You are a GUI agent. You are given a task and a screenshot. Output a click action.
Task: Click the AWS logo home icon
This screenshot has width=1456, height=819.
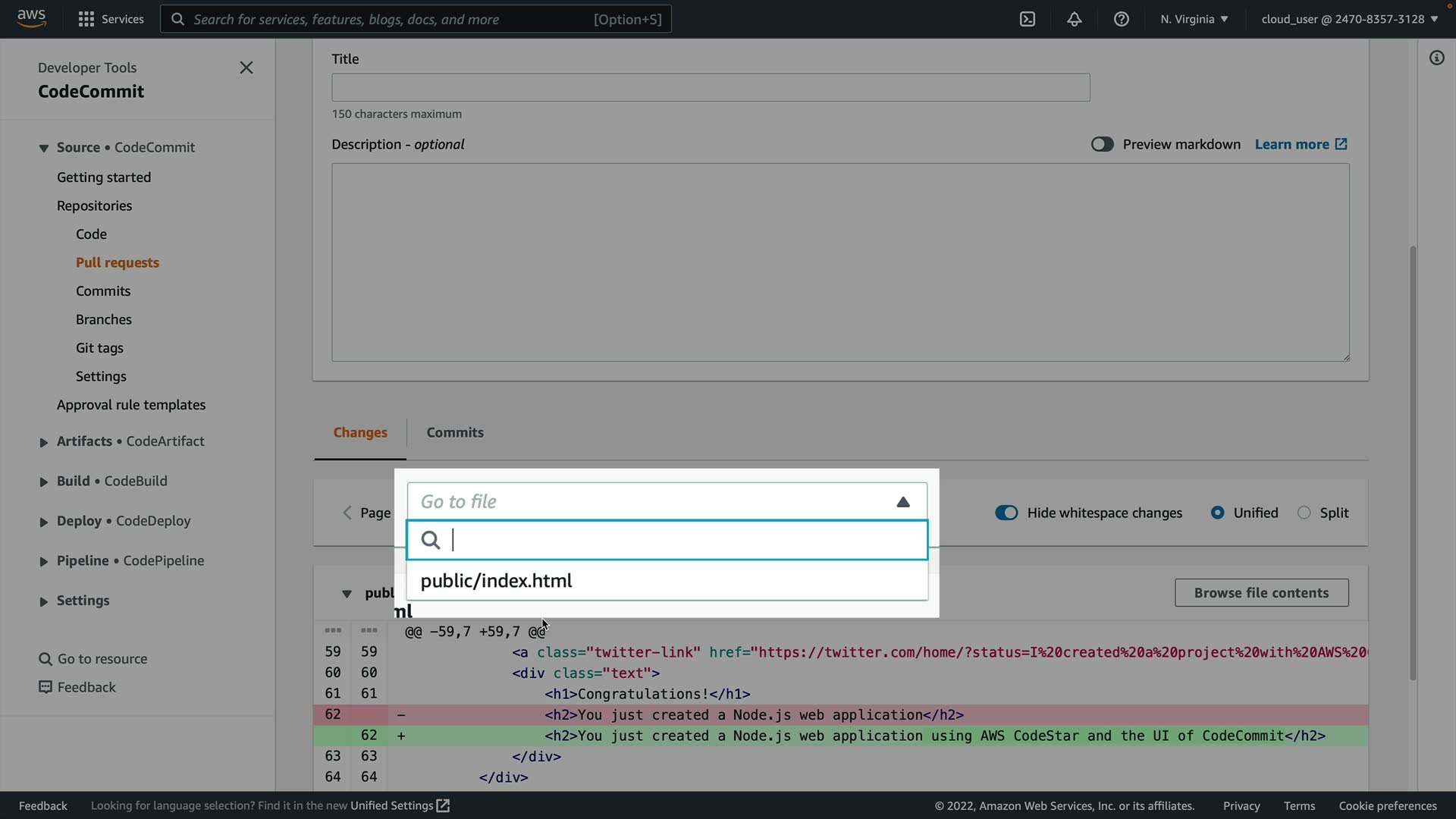point(31,18)
